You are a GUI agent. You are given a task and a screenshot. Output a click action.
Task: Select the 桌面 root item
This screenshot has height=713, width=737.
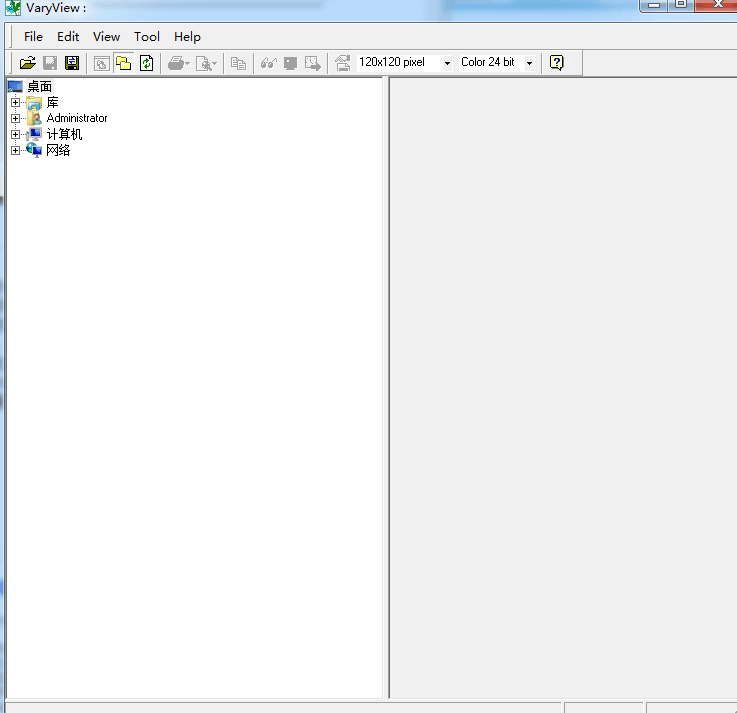[39, 87]
